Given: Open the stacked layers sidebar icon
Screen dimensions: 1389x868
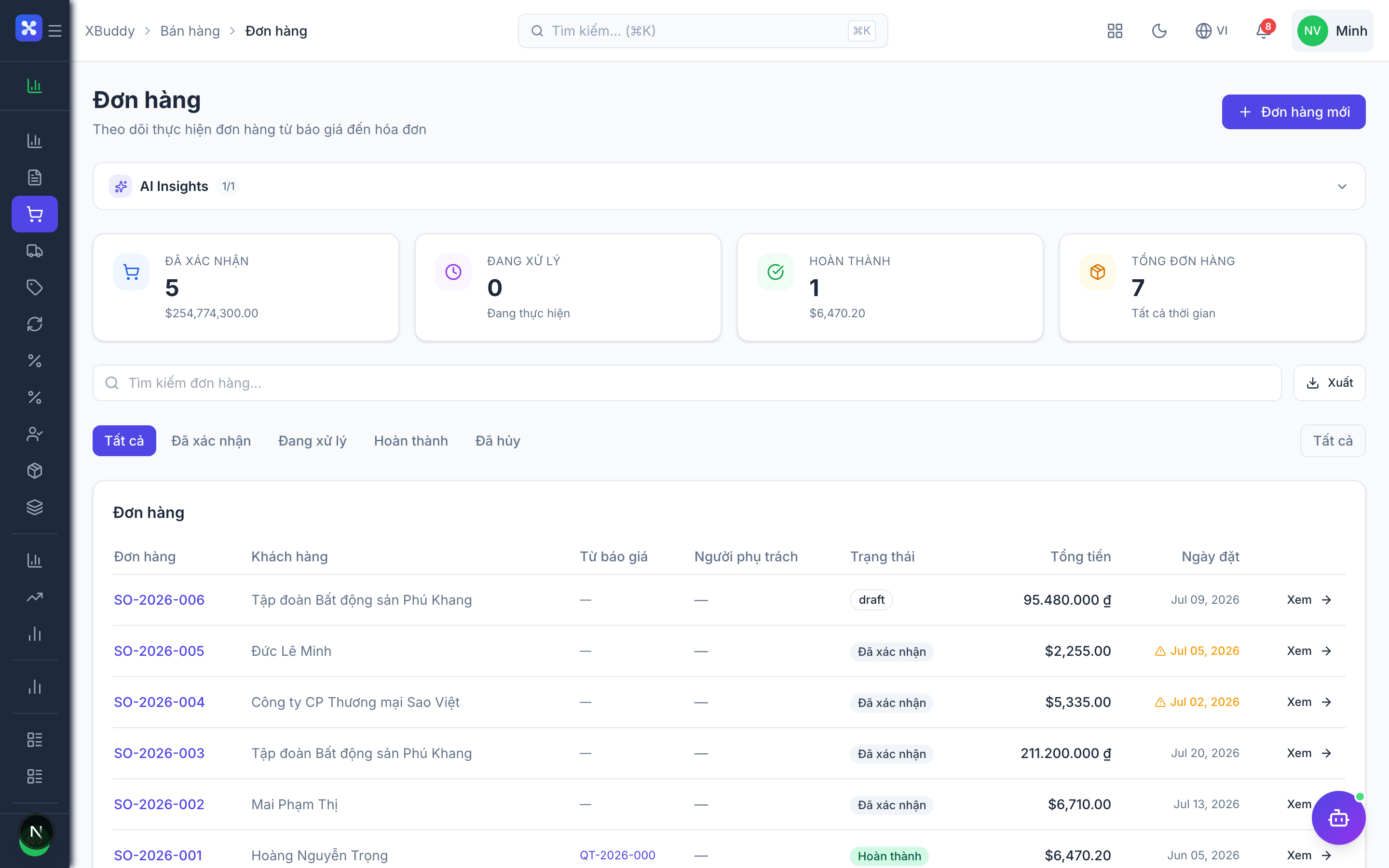Looking at the screenshot, I should pyautogui.click(x=34, y=507).
